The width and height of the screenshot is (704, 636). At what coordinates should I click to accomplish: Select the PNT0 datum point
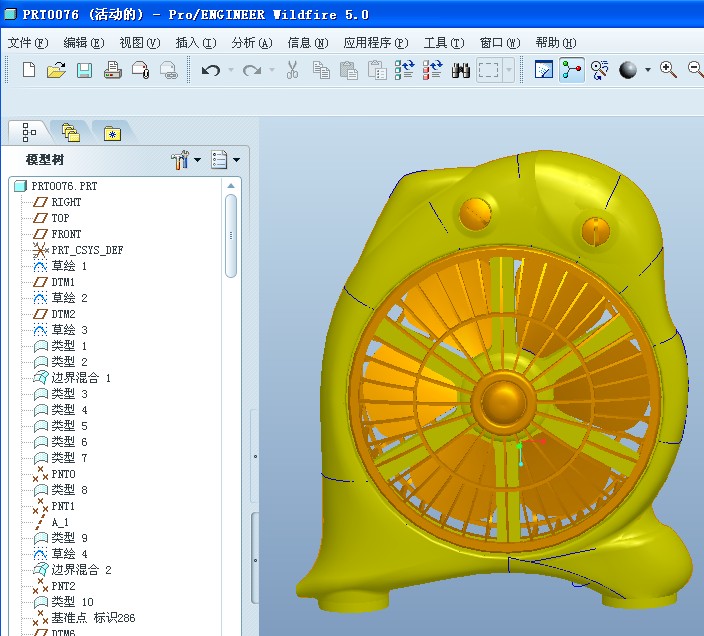click(x=54, y=474)
